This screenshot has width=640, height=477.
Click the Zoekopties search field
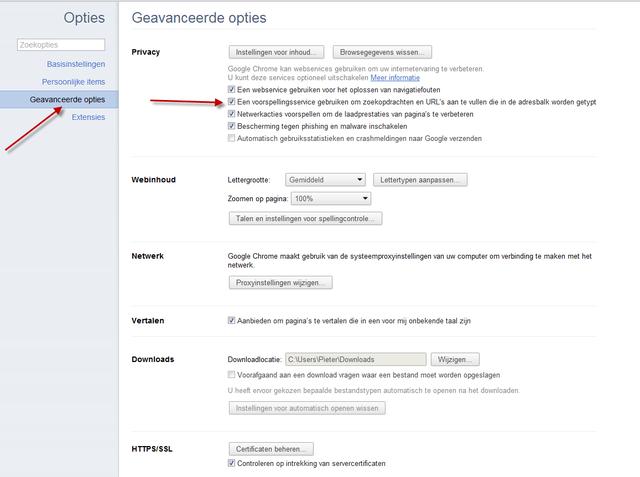coord(61,45)
